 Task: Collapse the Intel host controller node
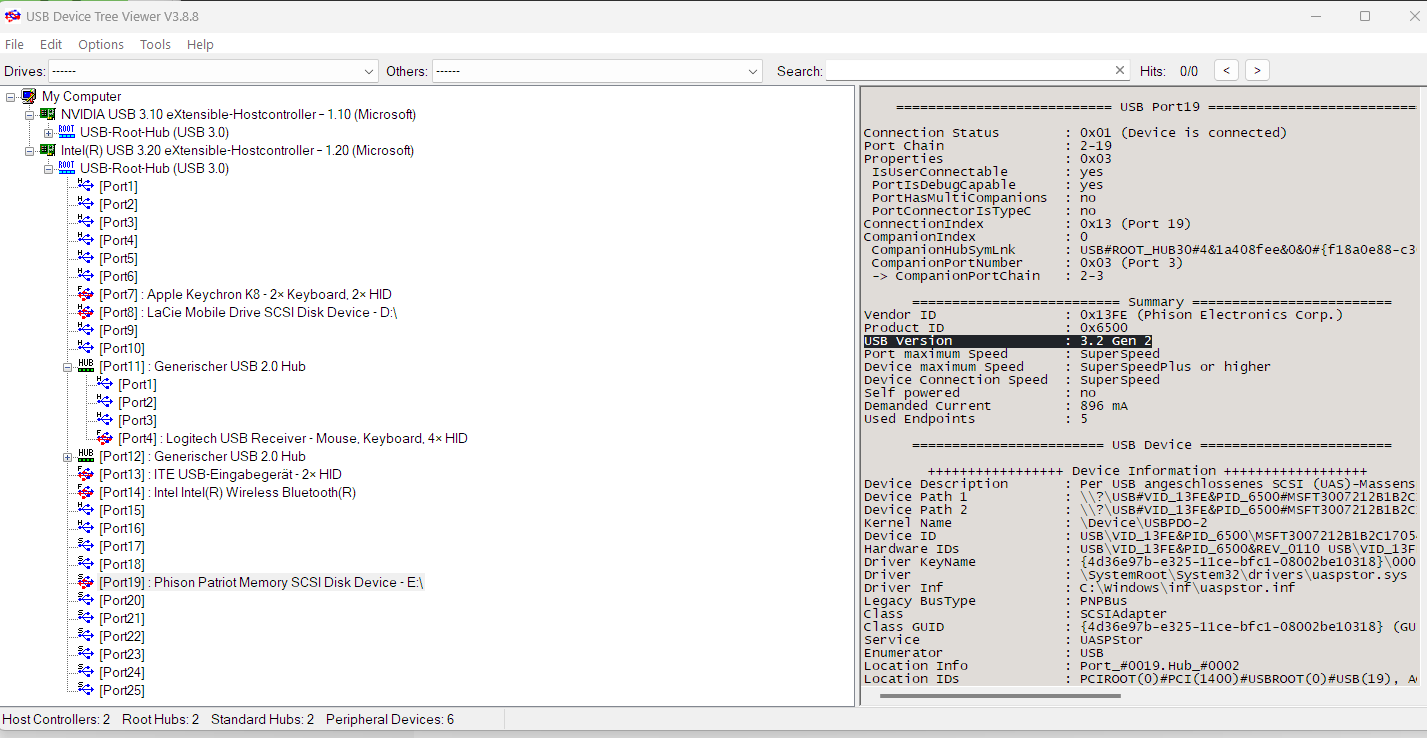pos(29,151)
